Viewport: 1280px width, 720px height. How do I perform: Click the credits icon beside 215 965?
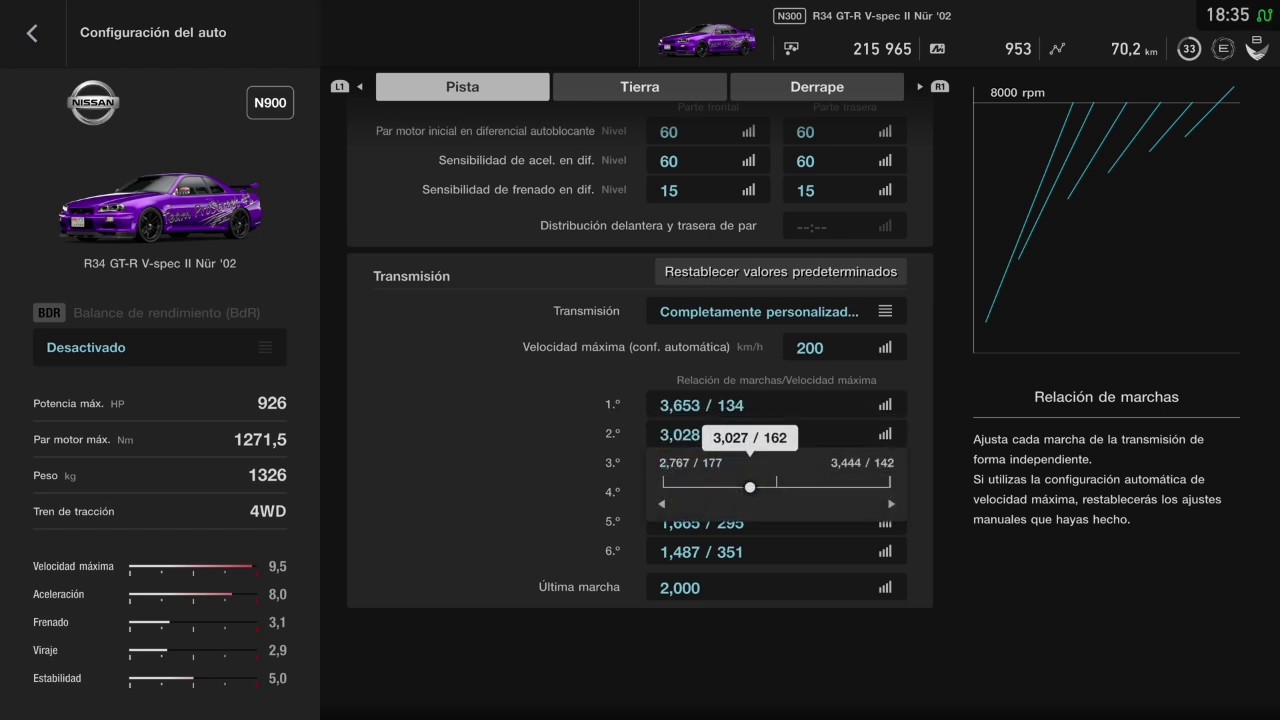[791, 48]
